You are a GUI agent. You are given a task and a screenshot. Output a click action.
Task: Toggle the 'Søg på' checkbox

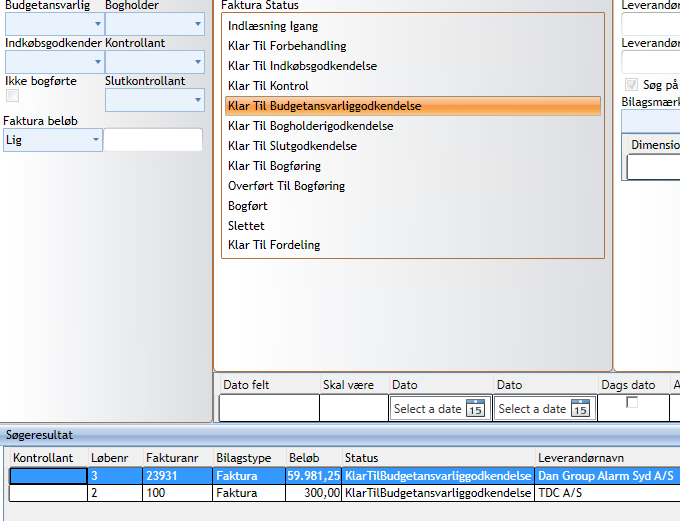point(631,84)
